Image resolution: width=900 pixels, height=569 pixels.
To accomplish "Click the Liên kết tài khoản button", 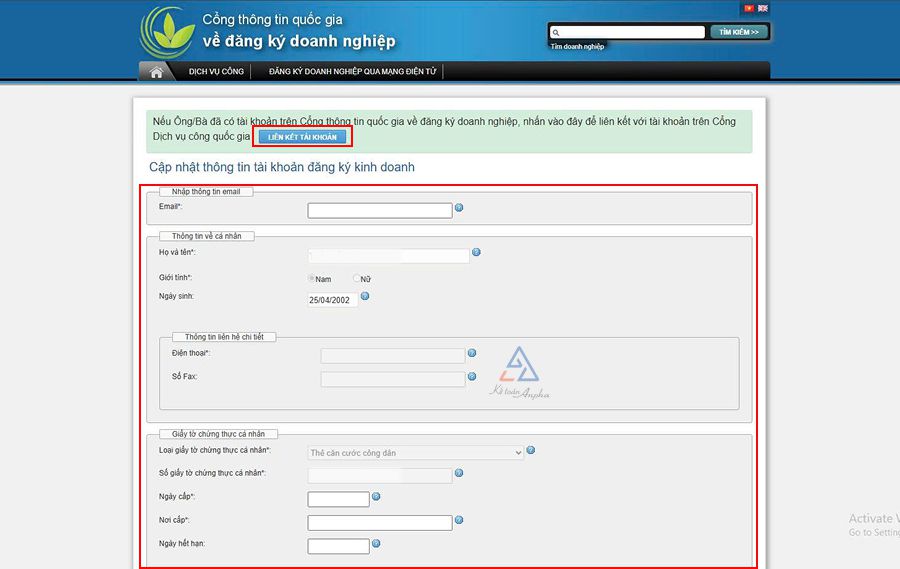I will pyautogui.click(x=302, y=136).
